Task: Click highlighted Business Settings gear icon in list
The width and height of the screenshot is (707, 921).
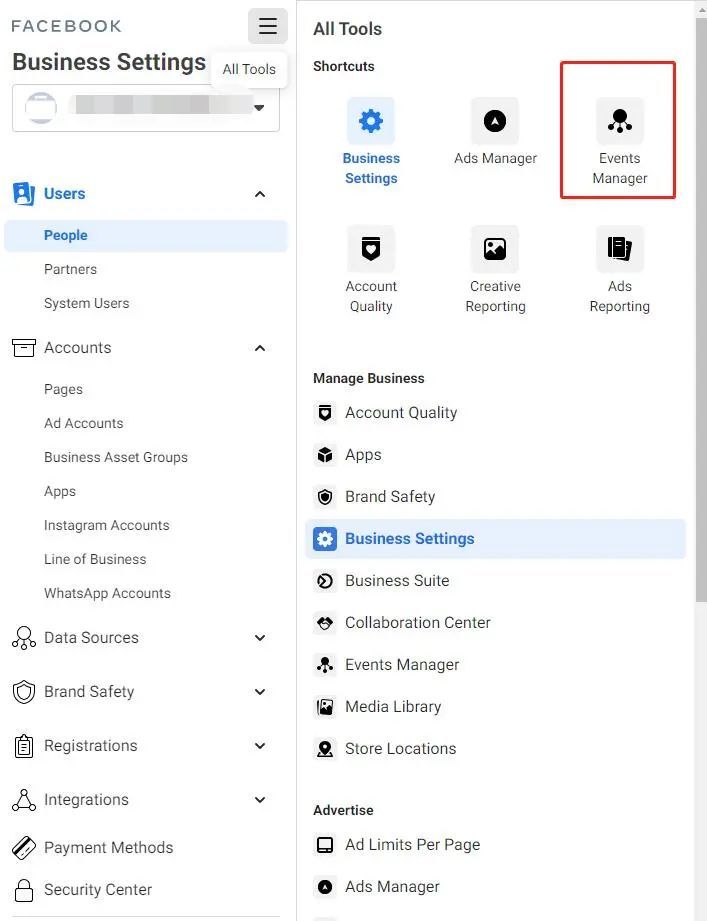Action: (325, 539)
